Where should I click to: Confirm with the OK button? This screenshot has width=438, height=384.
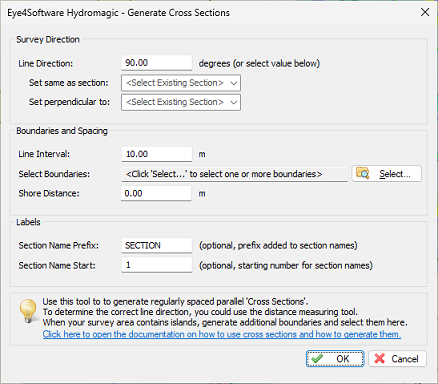[x=335, y=359]
